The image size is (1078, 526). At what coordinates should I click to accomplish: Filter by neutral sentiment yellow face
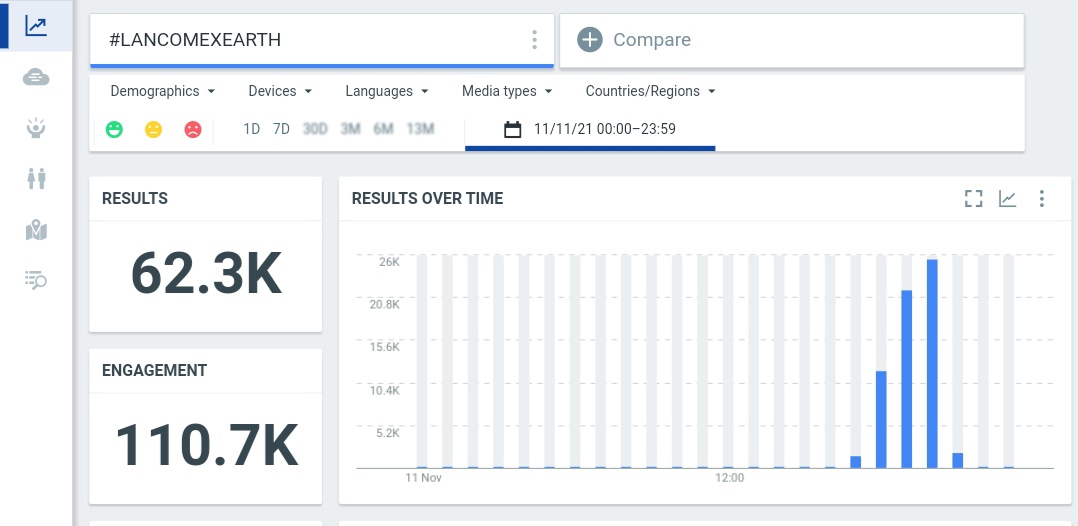[153, 129]
